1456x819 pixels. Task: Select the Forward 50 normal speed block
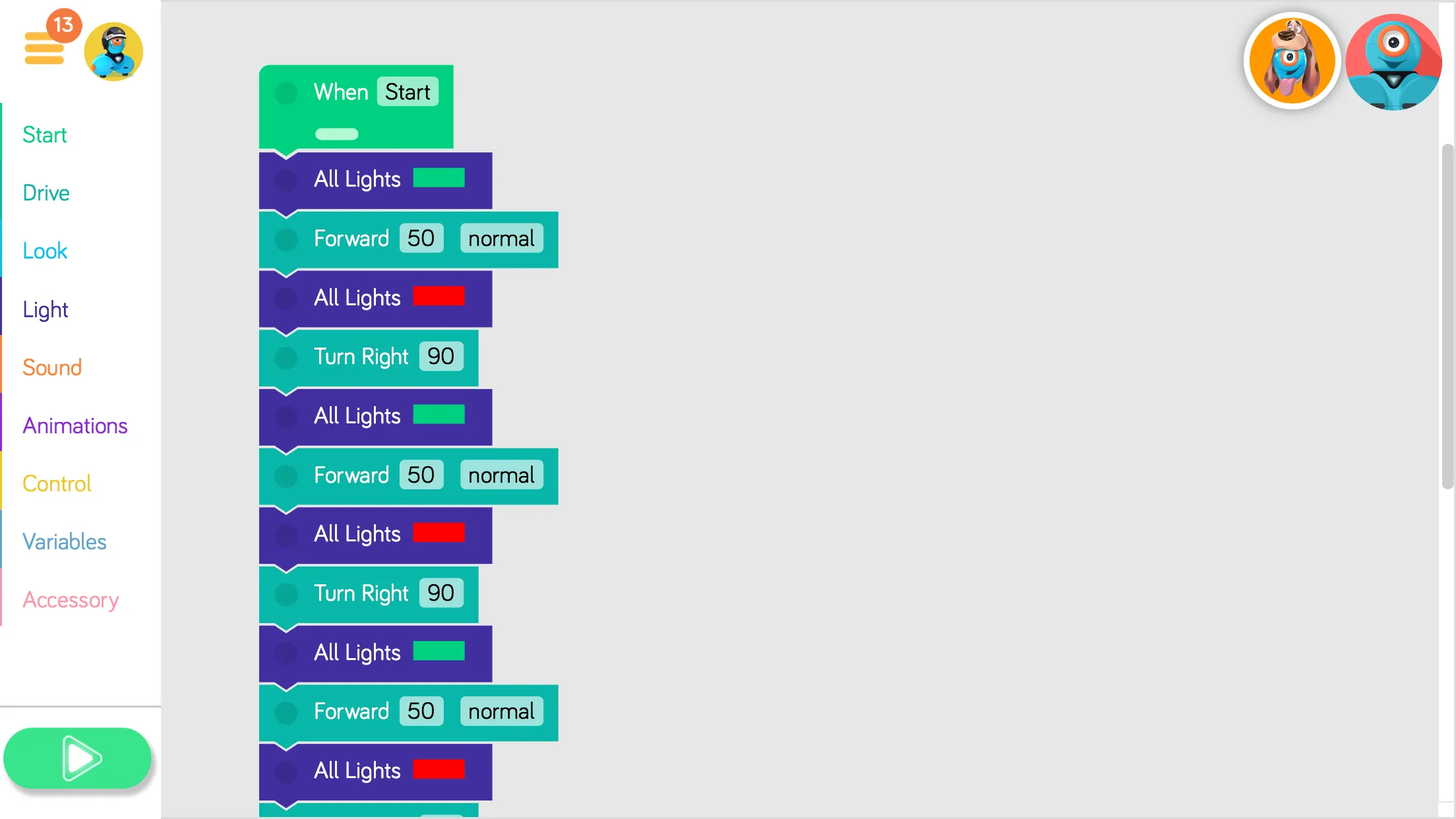click(x=408, y=238)
